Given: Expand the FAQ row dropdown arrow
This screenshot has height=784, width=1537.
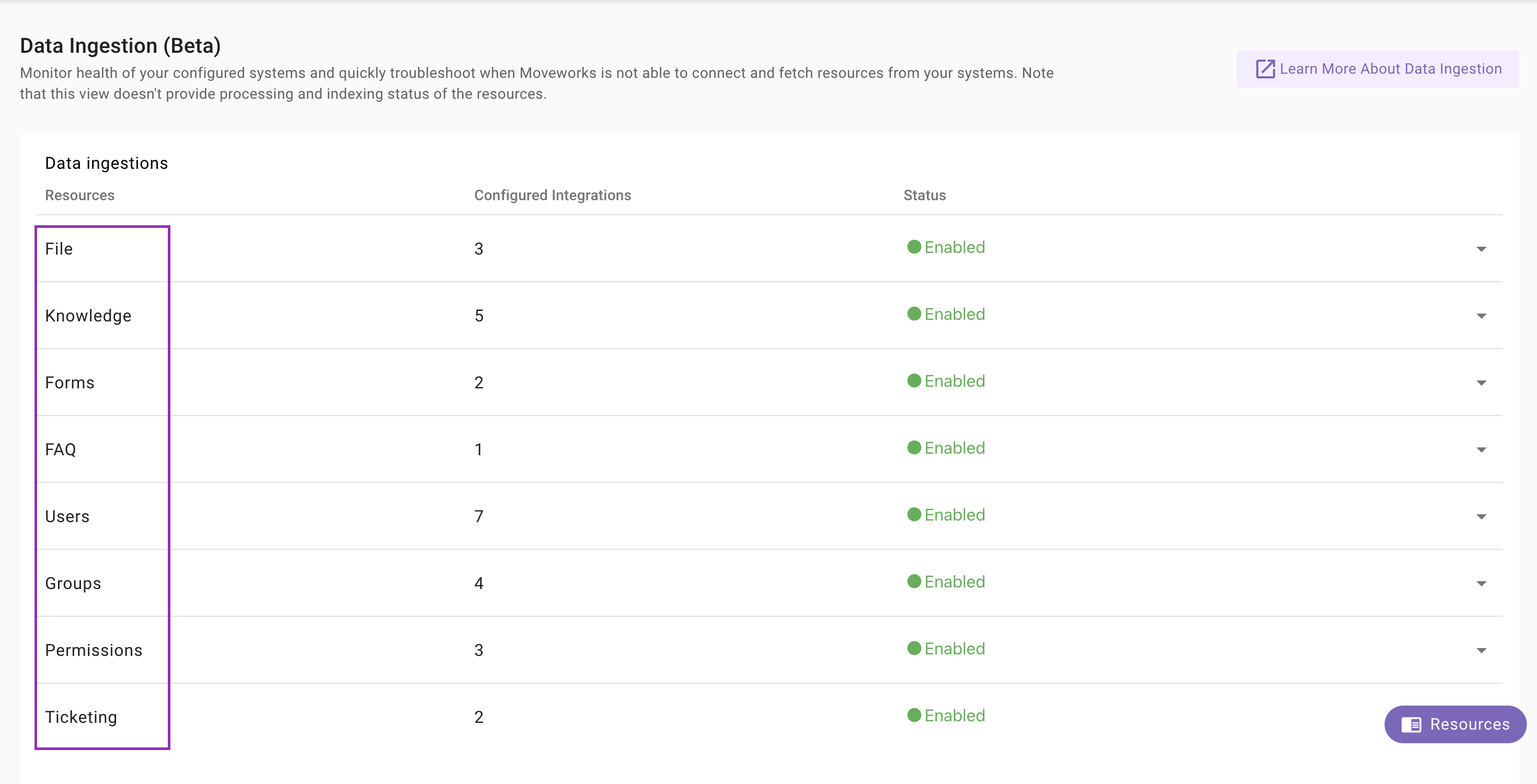Looking at the screenshot, I should pyautogui.click(x=1481, y=449).
